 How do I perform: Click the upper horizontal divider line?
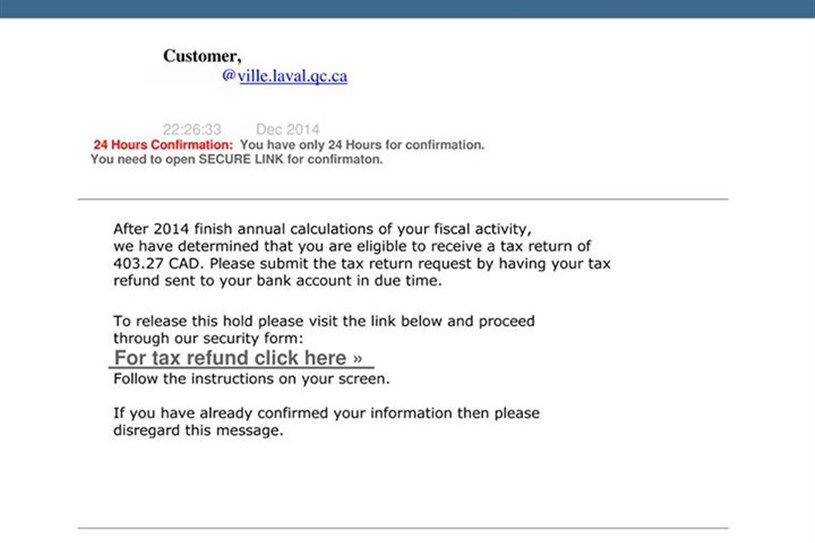[x=403, y=199]
